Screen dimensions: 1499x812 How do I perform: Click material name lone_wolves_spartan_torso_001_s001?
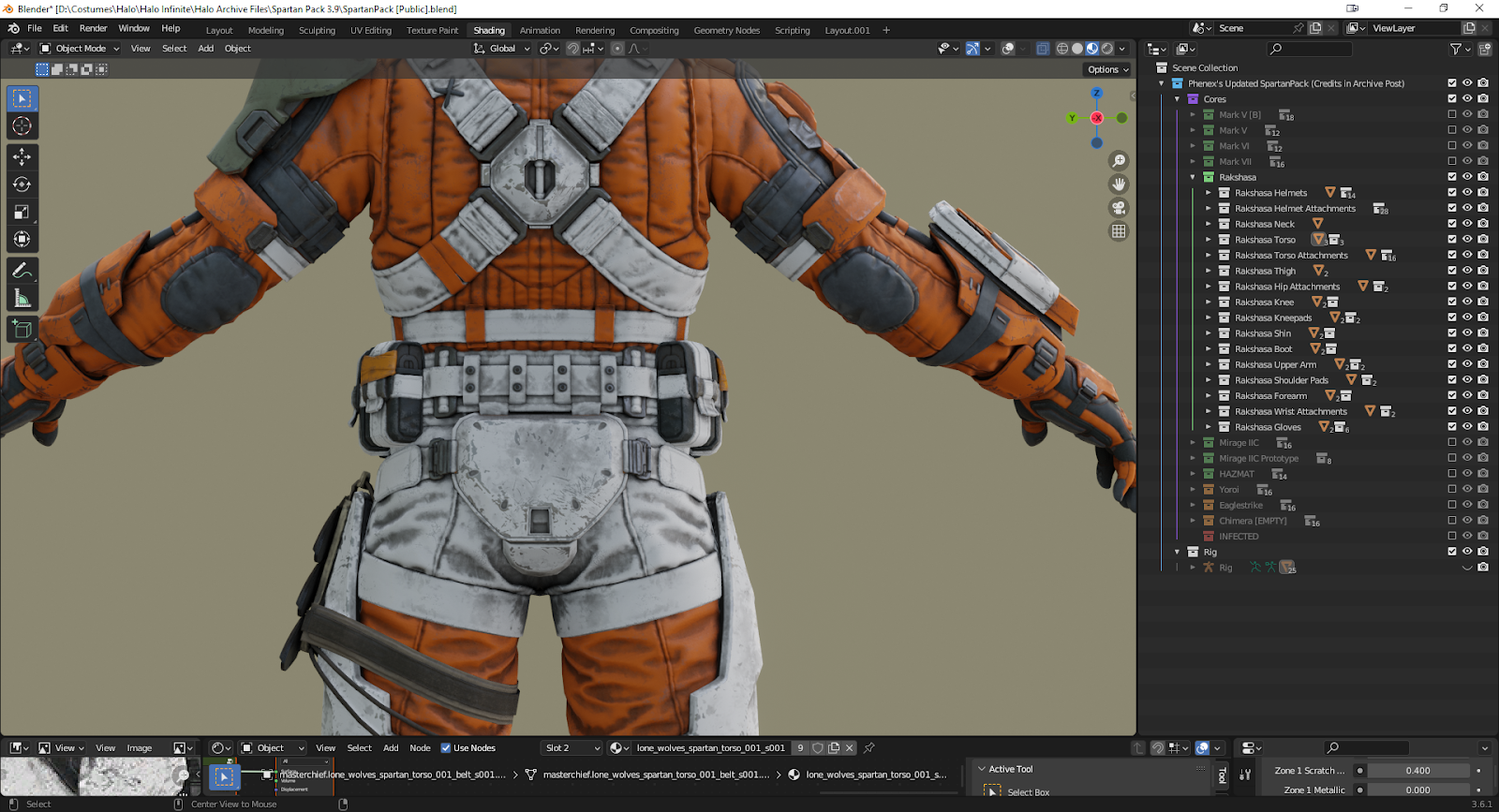coord(710,748)
